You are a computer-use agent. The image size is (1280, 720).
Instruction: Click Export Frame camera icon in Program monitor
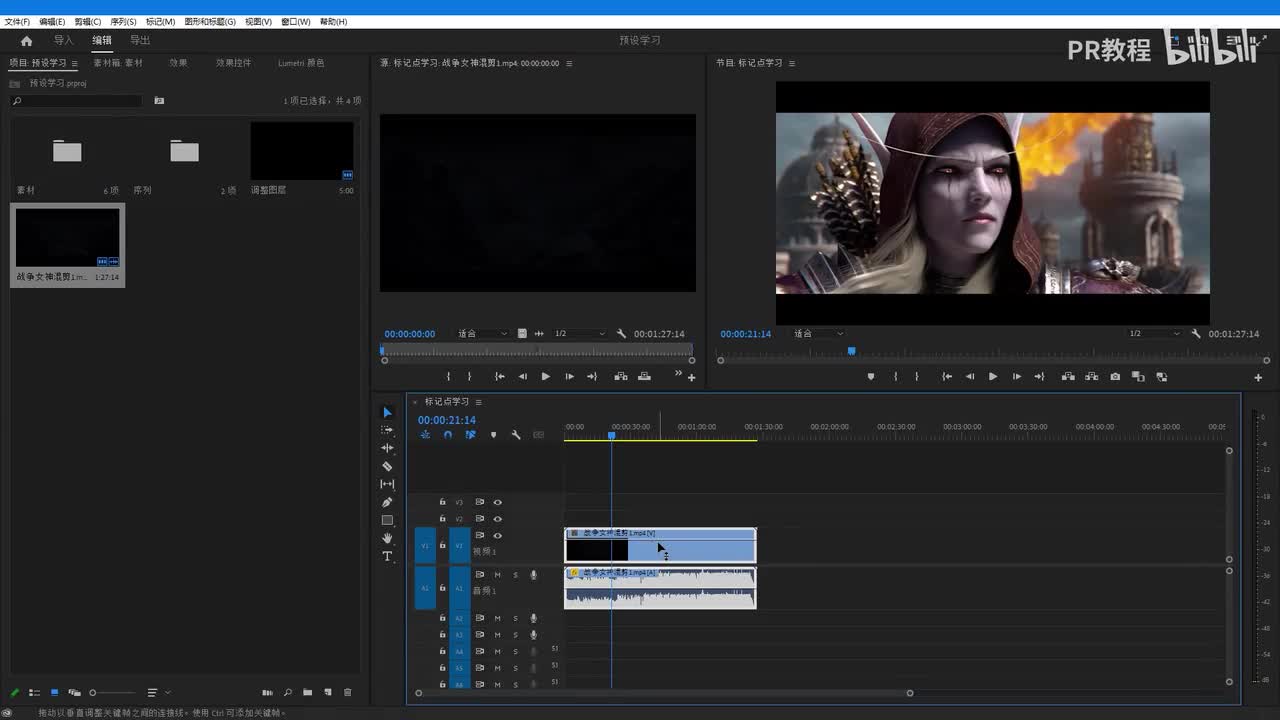click(1115, 377)
